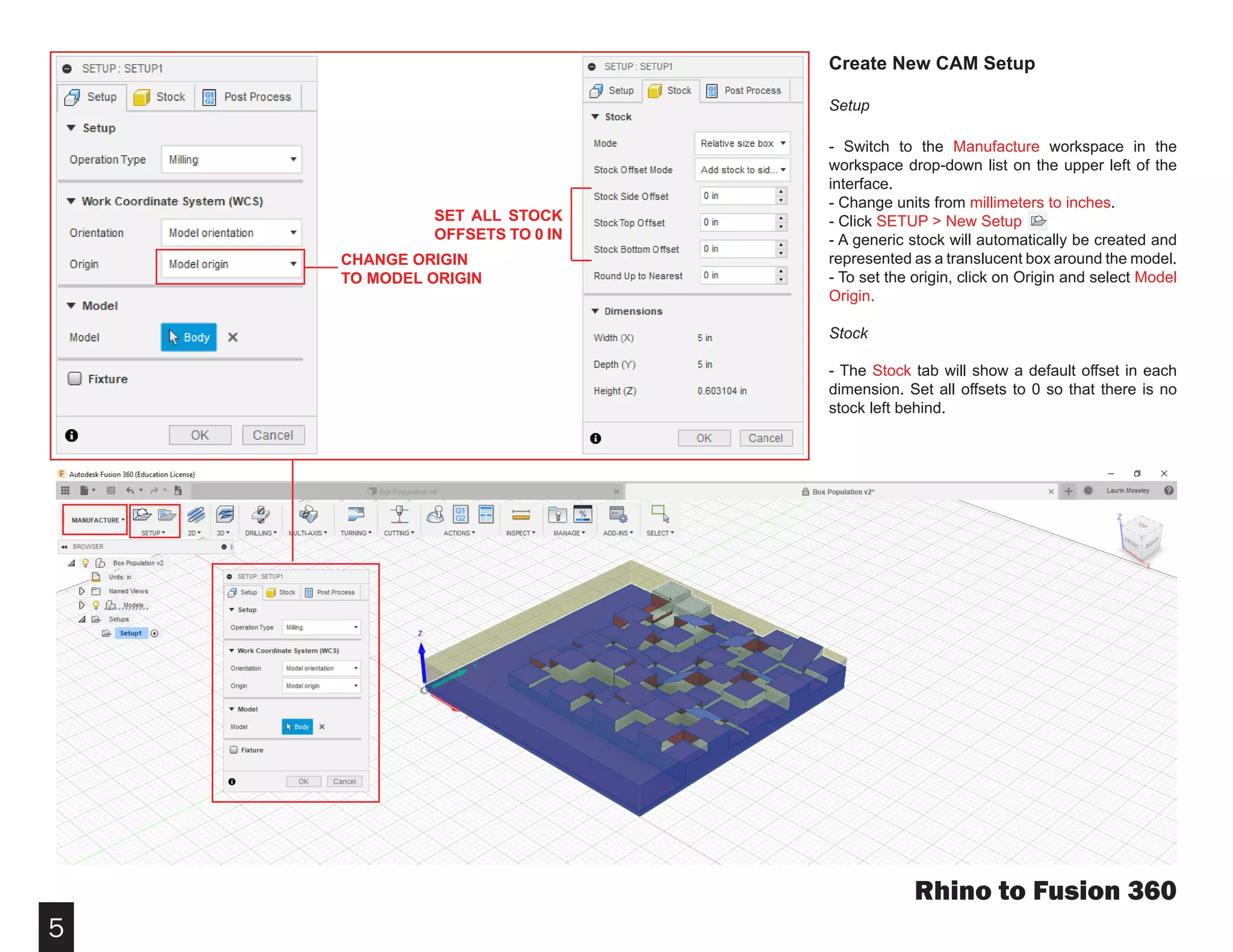Viewport: 1233px width, 952px height.
Task: Click the Select cursor icon in ribbon
Action: pyautogui.click(x=660, y=514)
